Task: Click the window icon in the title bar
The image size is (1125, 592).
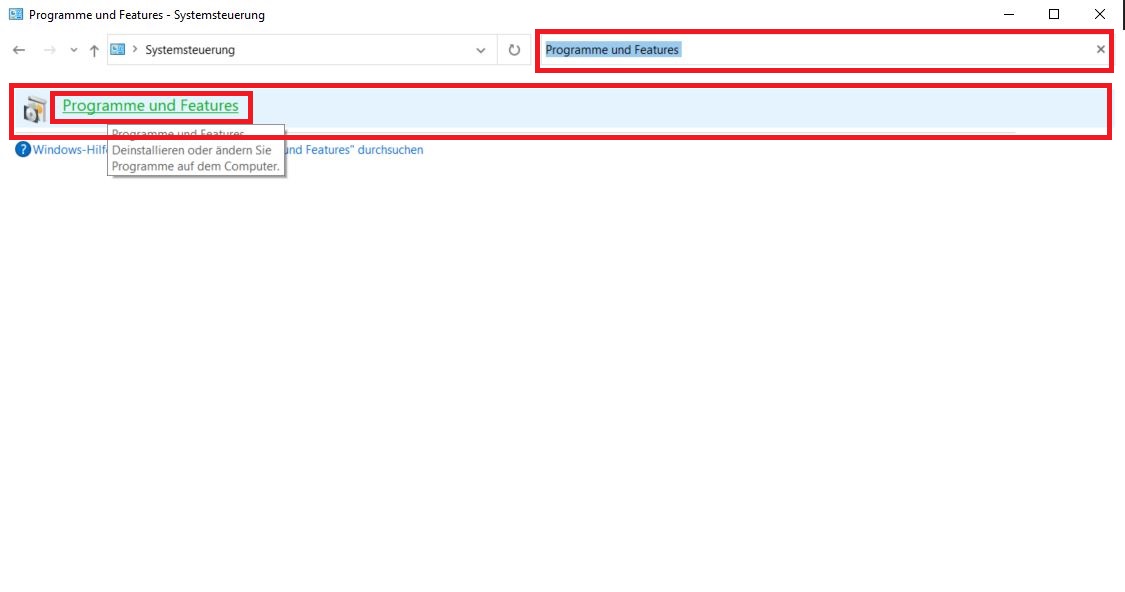Action: click(x=15, y=15)
